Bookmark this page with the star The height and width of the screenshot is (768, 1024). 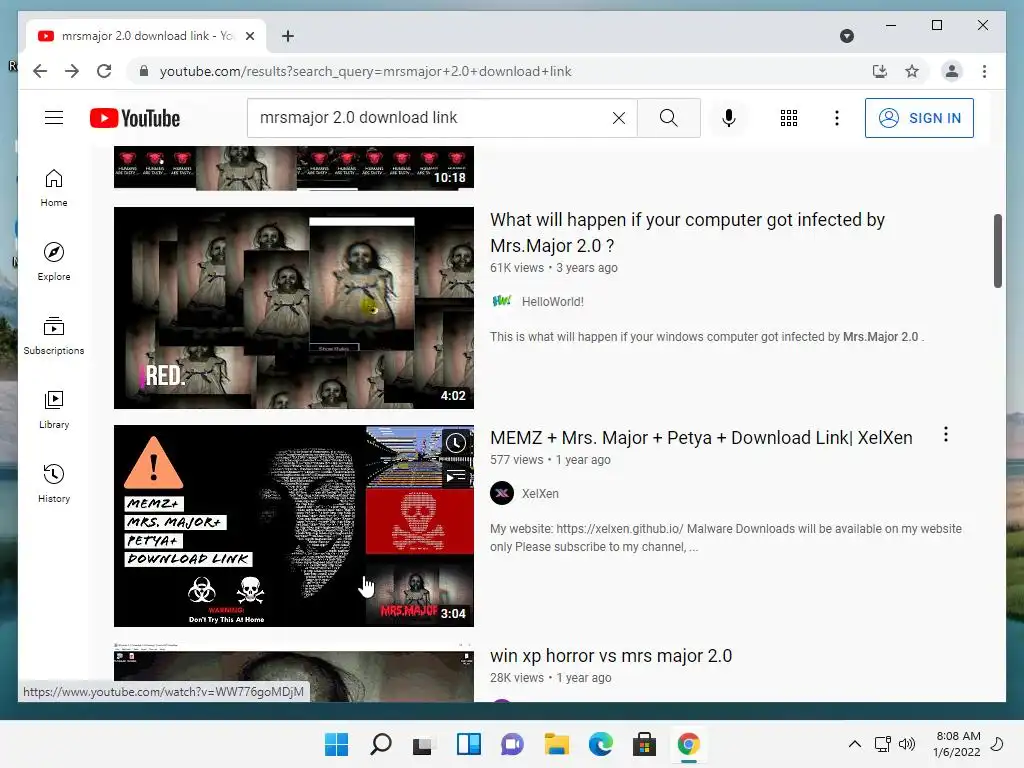click(912, 71)
